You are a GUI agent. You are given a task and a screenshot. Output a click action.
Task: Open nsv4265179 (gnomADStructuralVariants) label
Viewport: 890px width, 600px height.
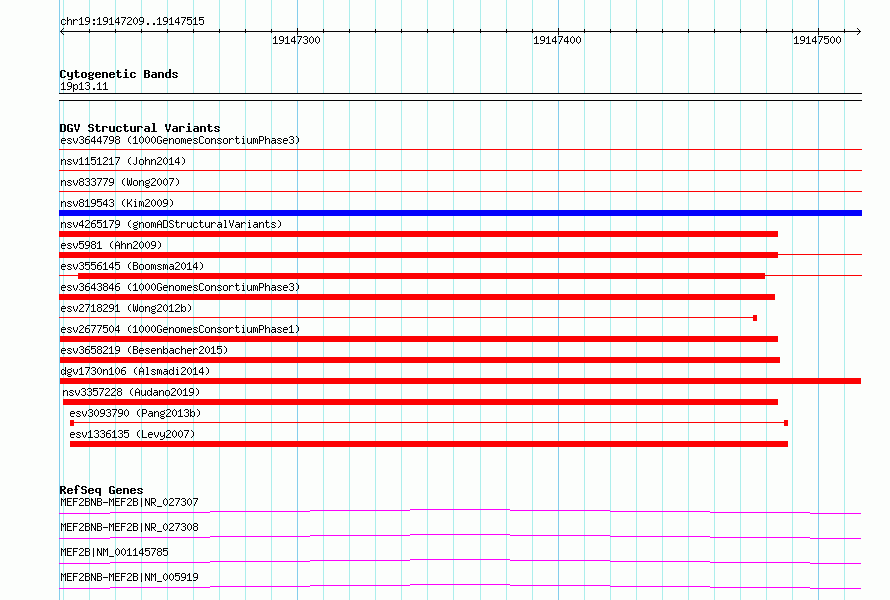171,224
